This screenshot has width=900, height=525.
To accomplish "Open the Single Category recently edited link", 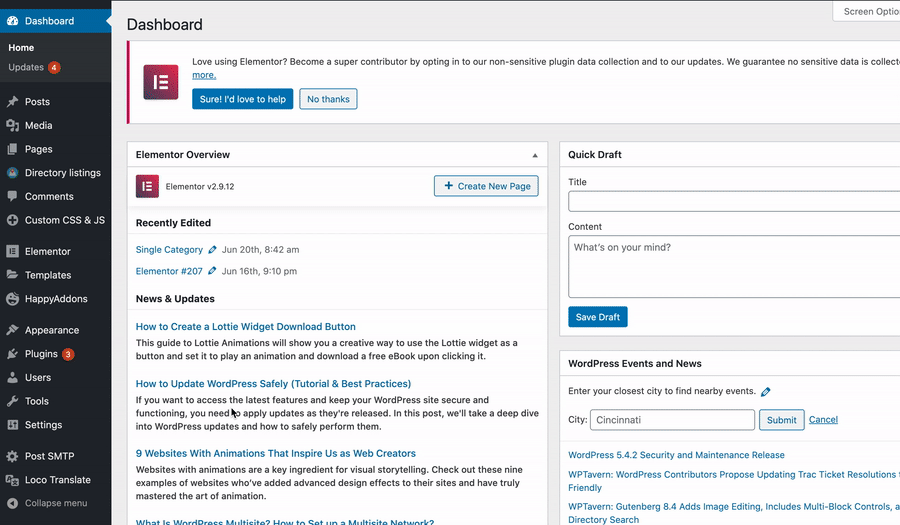I will click(x=169, y=250).
